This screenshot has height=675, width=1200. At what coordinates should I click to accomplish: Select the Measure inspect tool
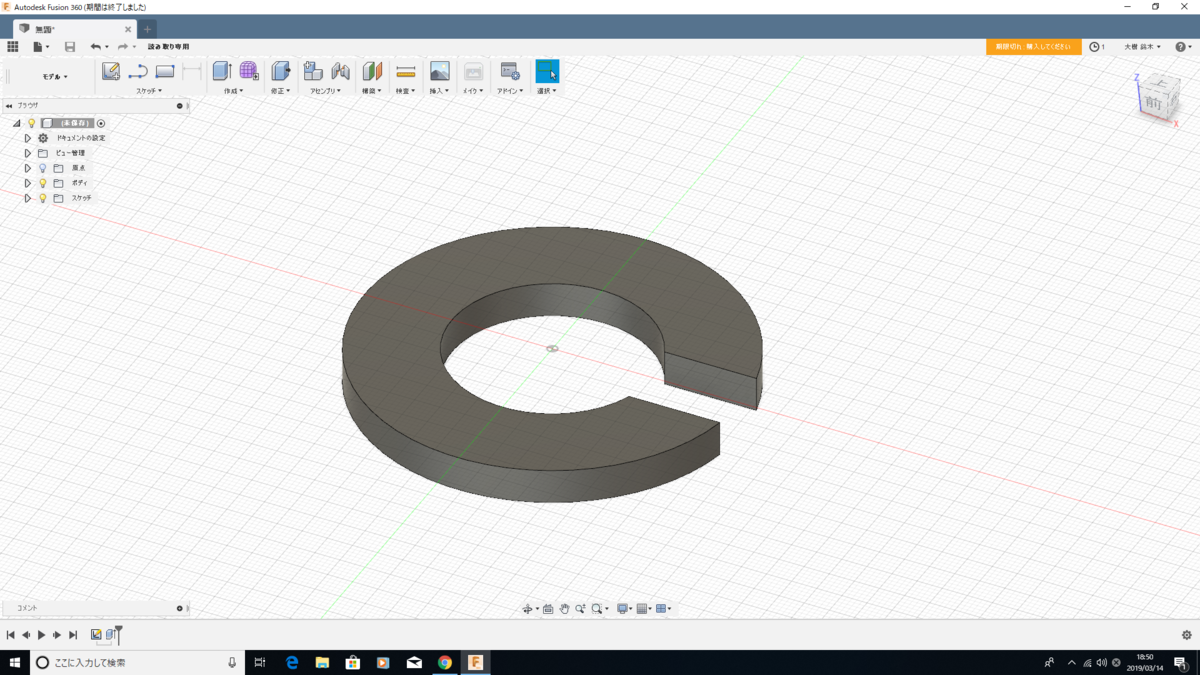pyautogui.click(x=406, y=71)
